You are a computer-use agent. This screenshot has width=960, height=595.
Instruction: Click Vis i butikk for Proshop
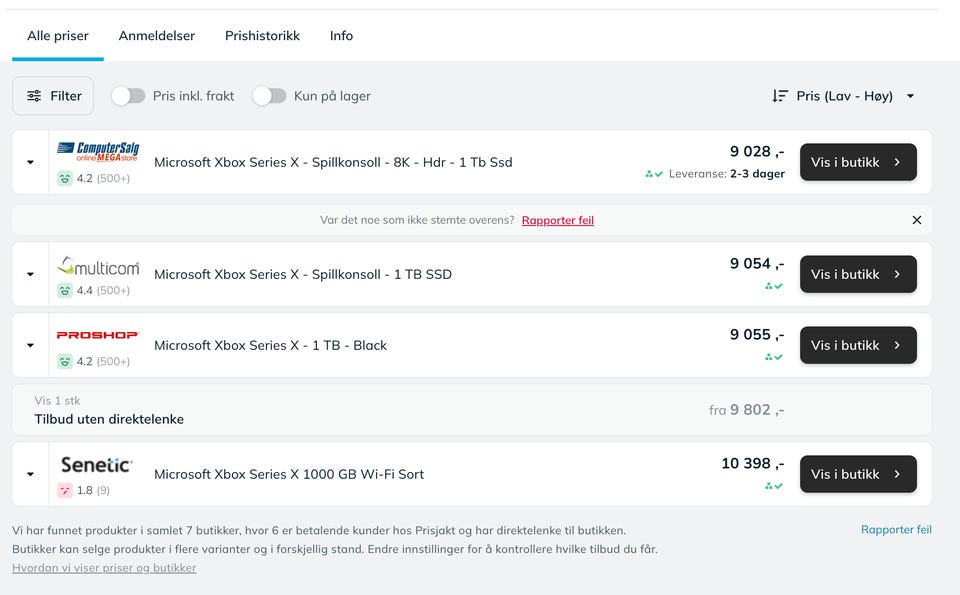[857, 345]
